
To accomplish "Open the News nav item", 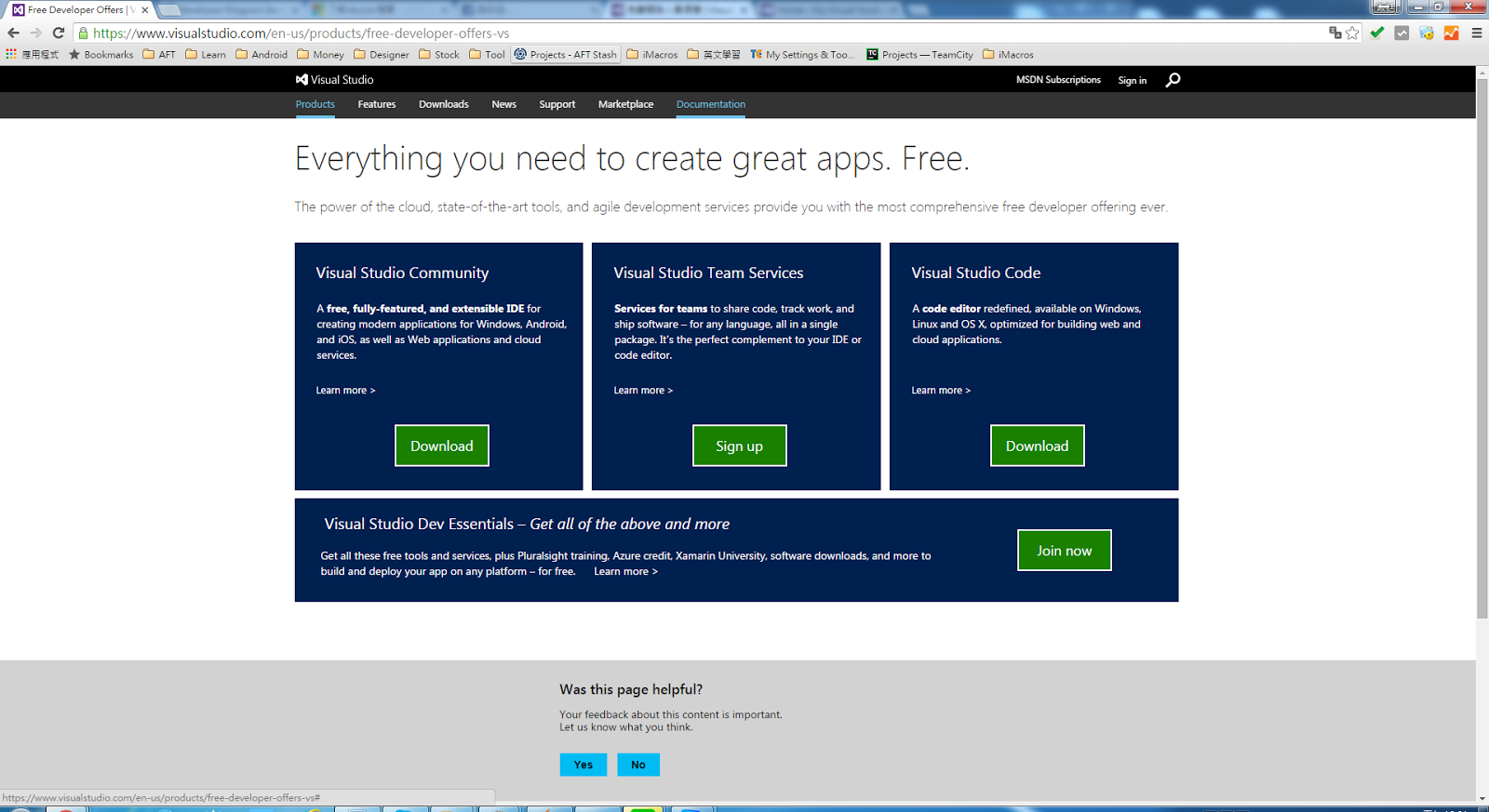I will pyautogui.click(x=504, y=104).
